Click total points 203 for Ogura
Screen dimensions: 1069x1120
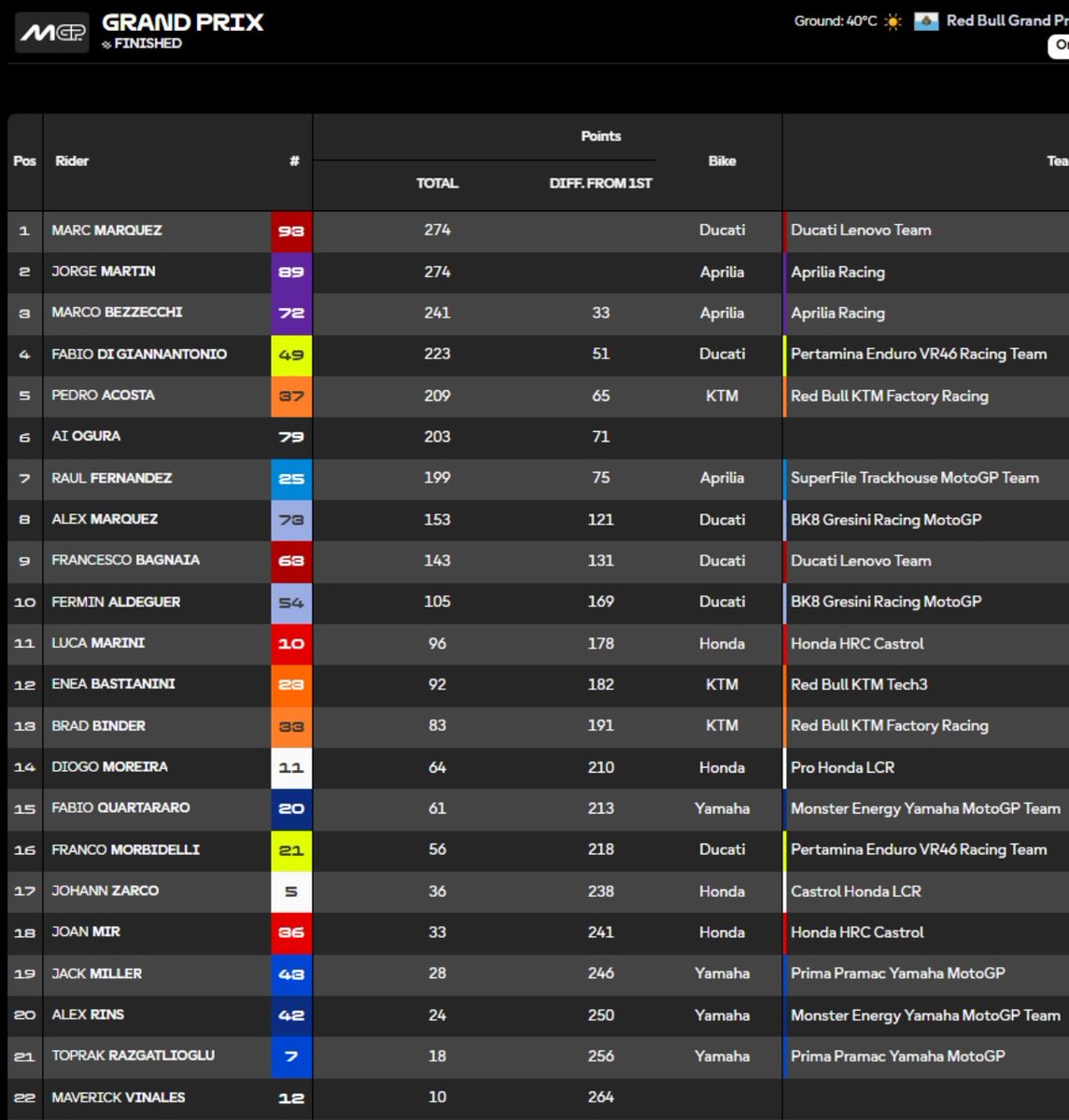pos(437,437)
